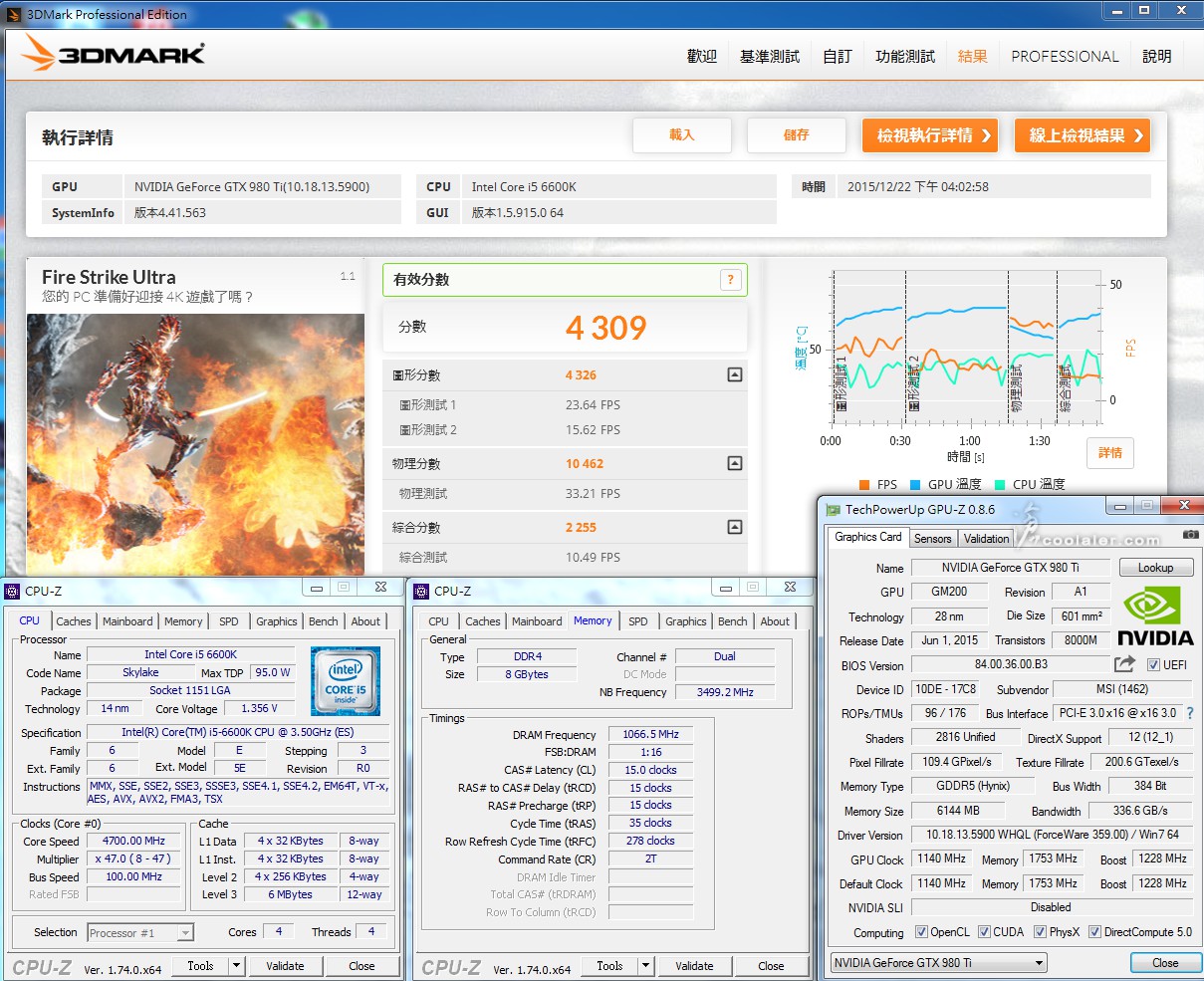Click the BIOS Version field 84.00.36.00.B3
The image size is (1204, 981).
[x=1011, y=665]
